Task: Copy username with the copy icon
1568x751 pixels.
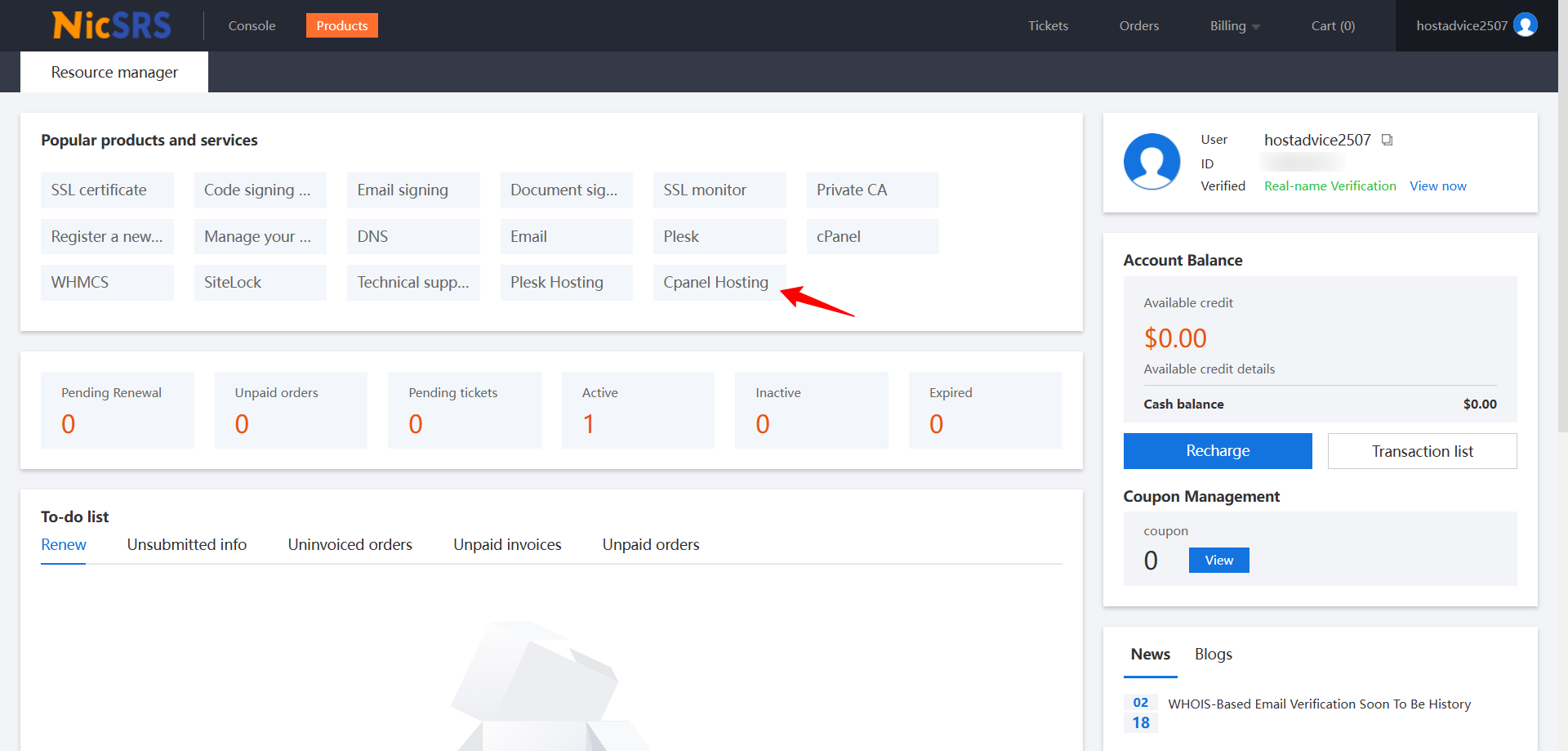Action: [x=1387, y=140]
